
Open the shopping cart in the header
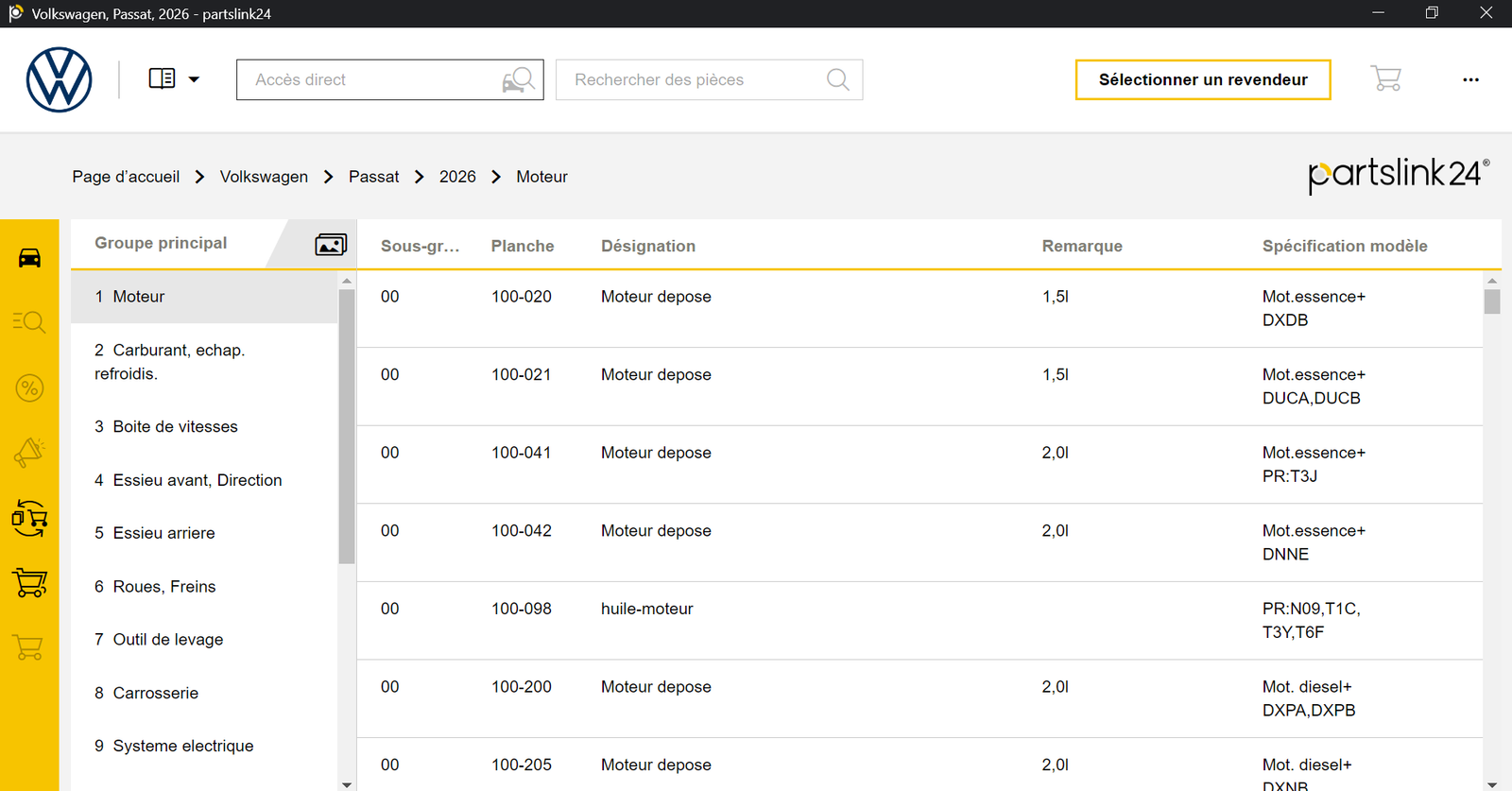1386,78
